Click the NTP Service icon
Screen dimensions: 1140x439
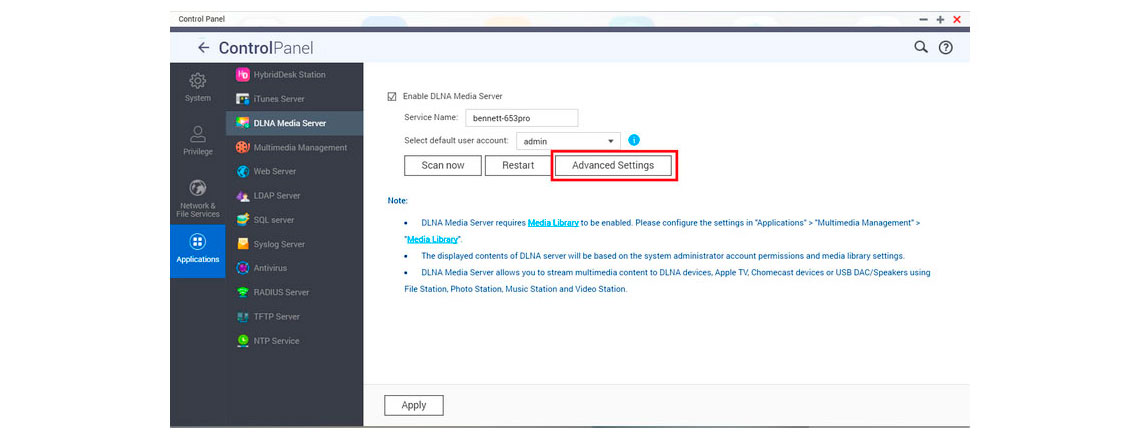243,340
